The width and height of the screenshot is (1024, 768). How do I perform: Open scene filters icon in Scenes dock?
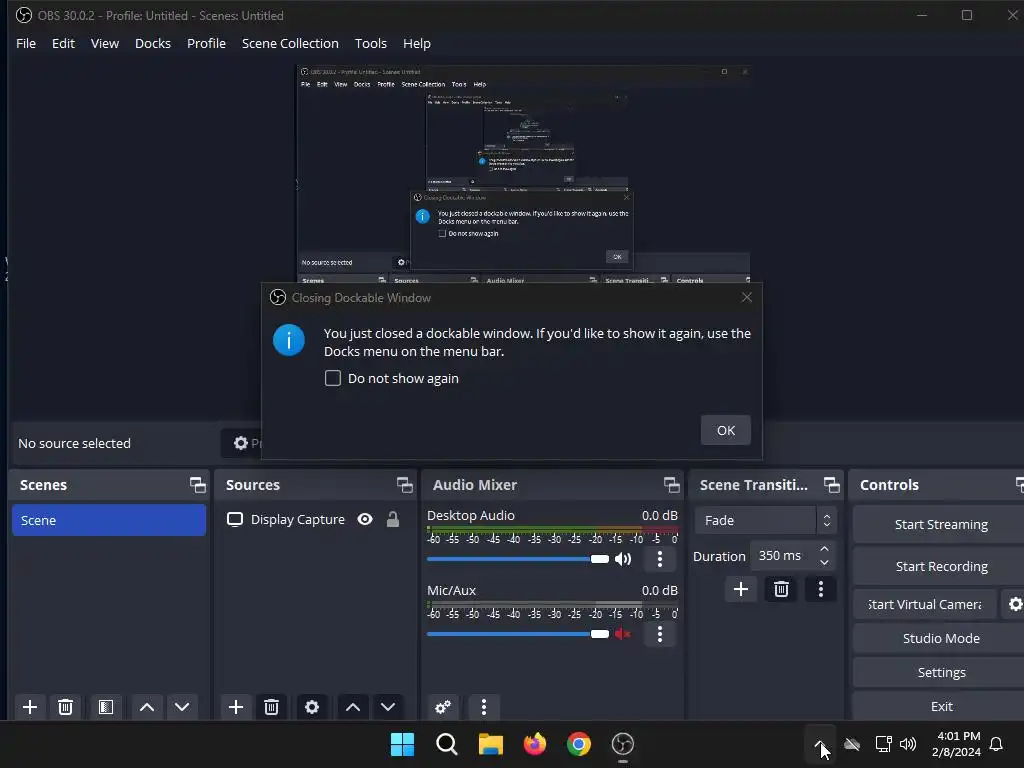(106, 707)
